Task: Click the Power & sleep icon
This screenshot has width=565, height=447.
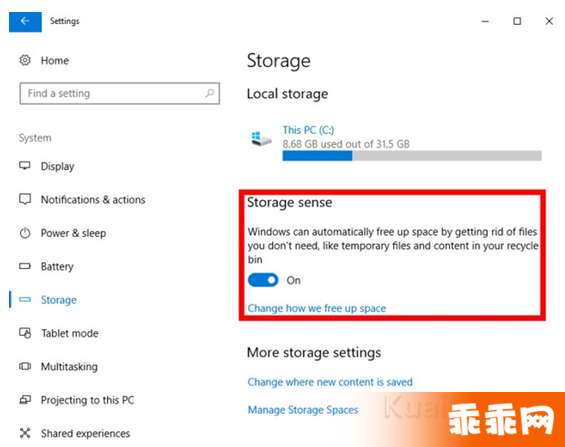Action: point(25,233)
